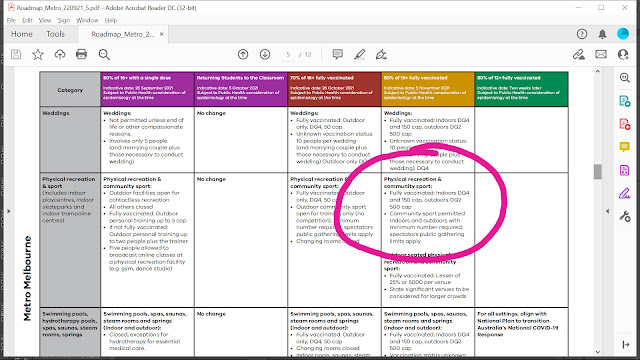This screenshot has height=360, width=640.
Task: Click "No change" in Physical recreation row
Action: click(211, 179)
